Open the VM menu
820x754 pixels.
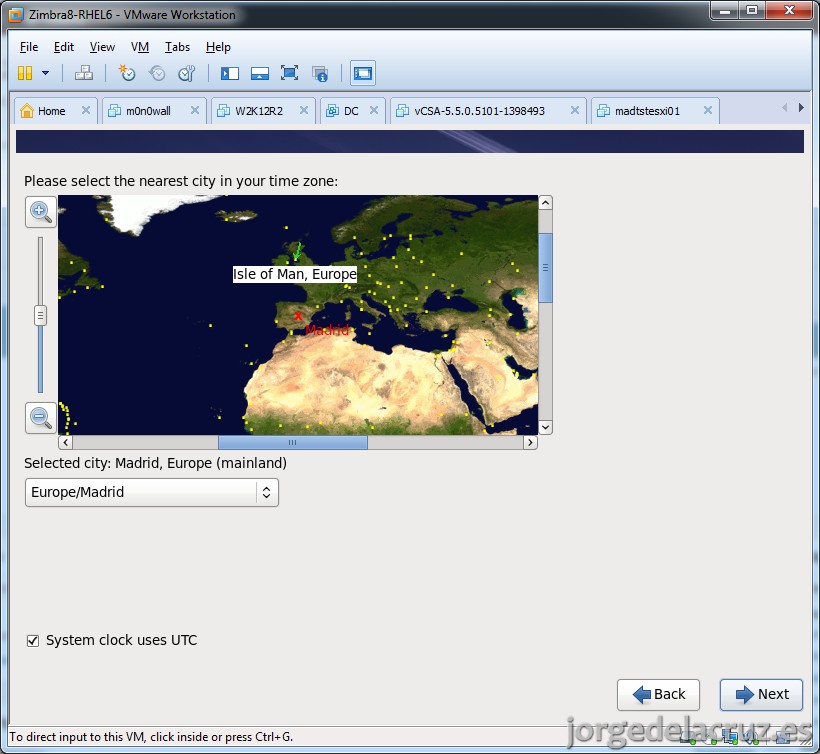click(140, 47)
